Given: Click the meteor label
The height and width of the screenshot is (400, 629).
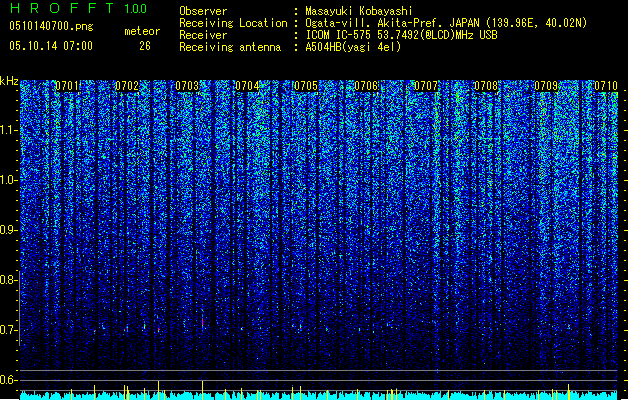Looking at the screenshot, I should [x=142, y=31].
